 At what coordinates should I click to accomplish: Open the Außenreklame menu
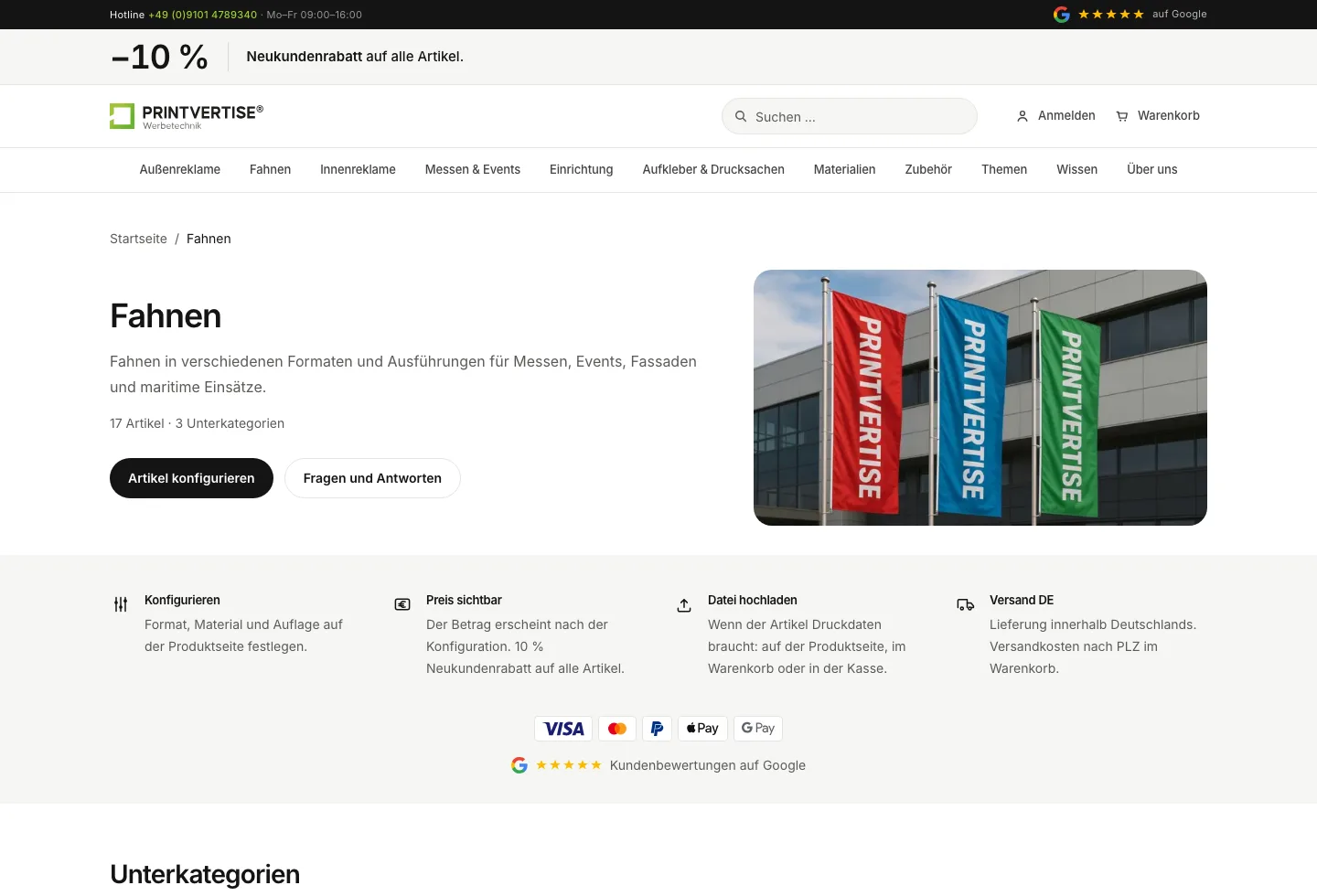(180, 170)
